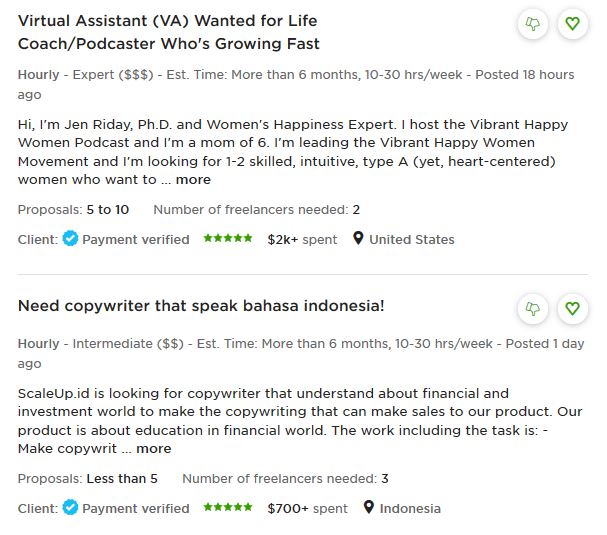
Task: Save the copywriter job with heart icon
Action: click(572, 309)
